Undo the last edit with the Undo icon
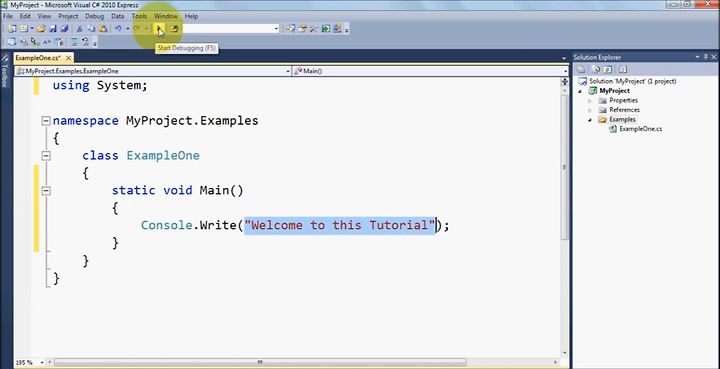The height and width of the screenshot is (369, 720). pyautogui.click(x=118, y=28)
